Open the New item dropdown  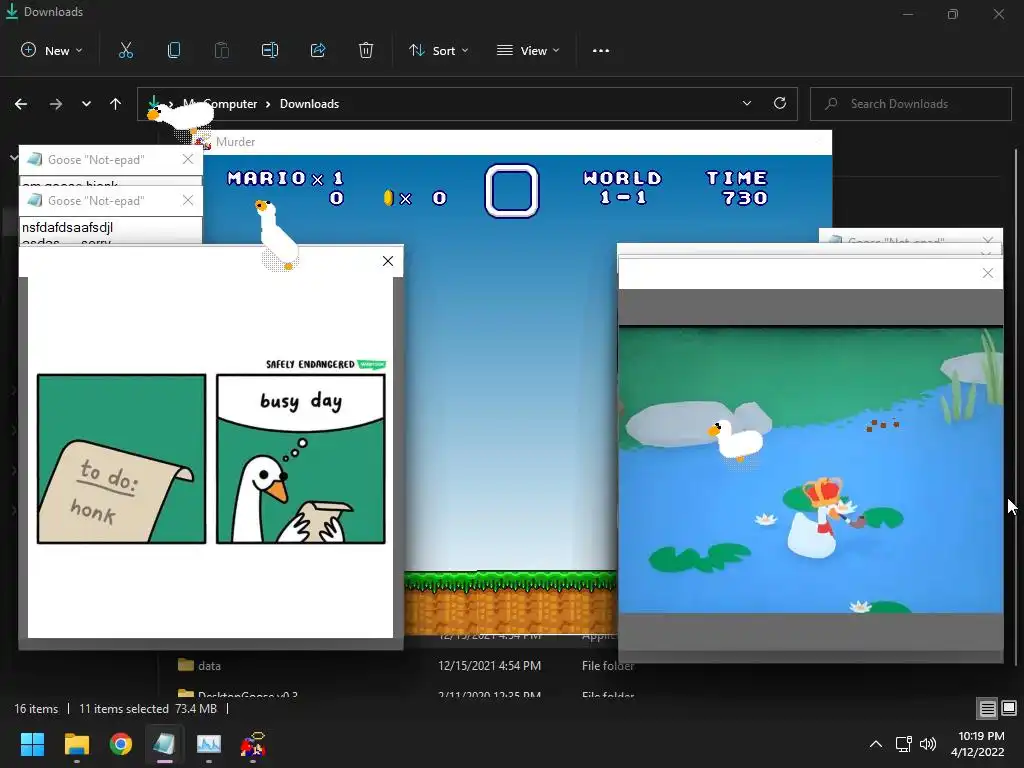click(x=52, y=50)
